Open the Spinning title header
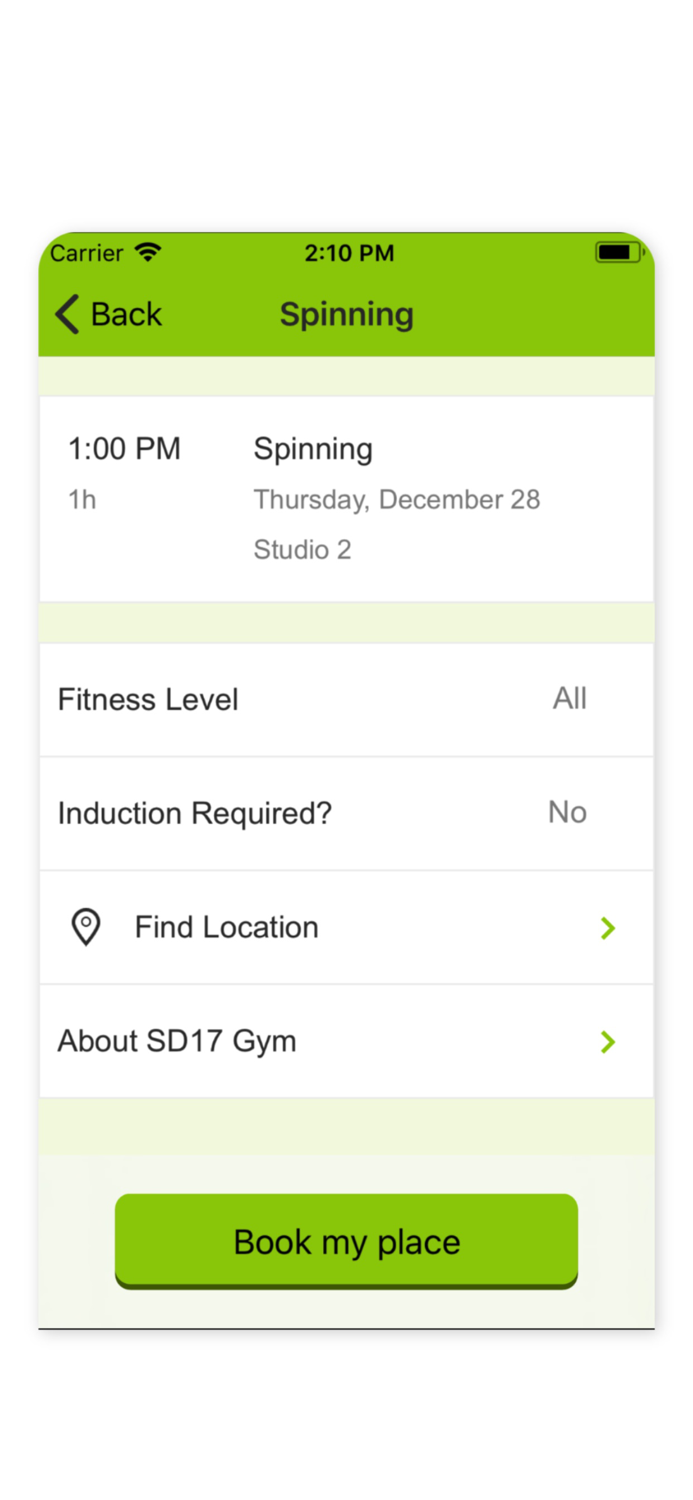The image size is (693, 1500). click(346, 314)
